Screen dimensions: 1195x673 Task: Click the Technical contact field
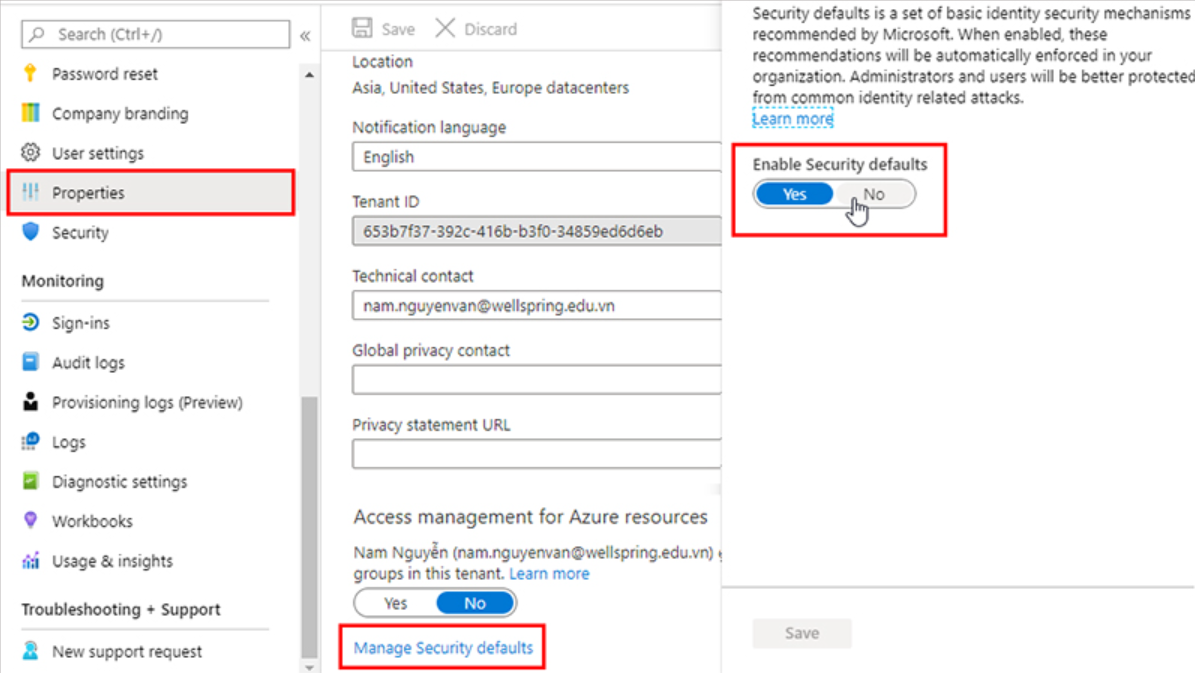537,306
